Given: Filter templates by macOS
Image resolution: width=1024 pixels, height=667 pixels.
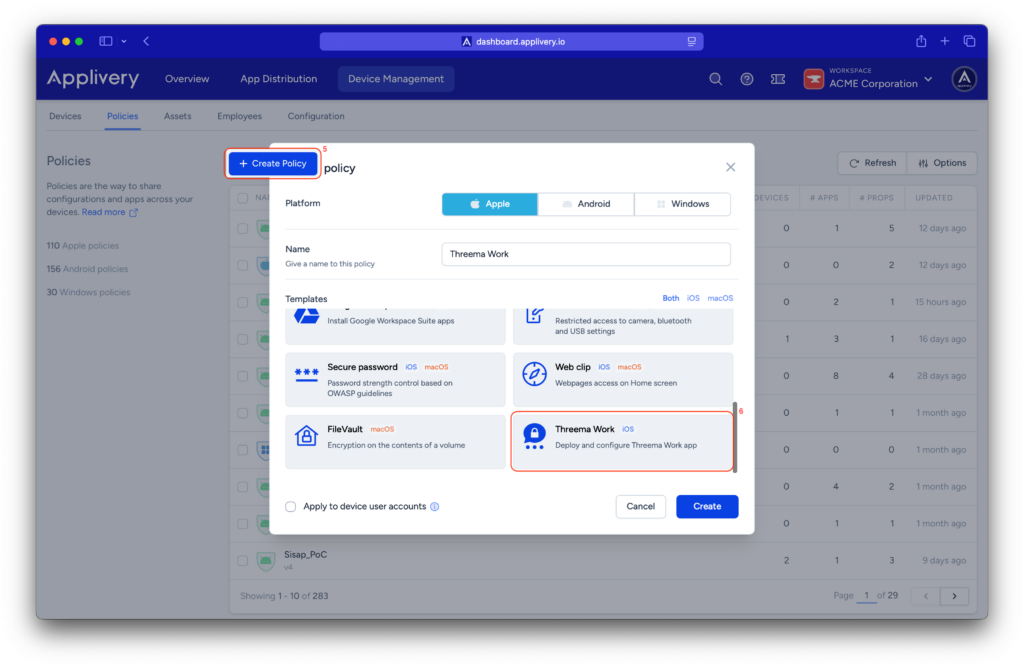Looking at the screenshot, I should point(720,298).
